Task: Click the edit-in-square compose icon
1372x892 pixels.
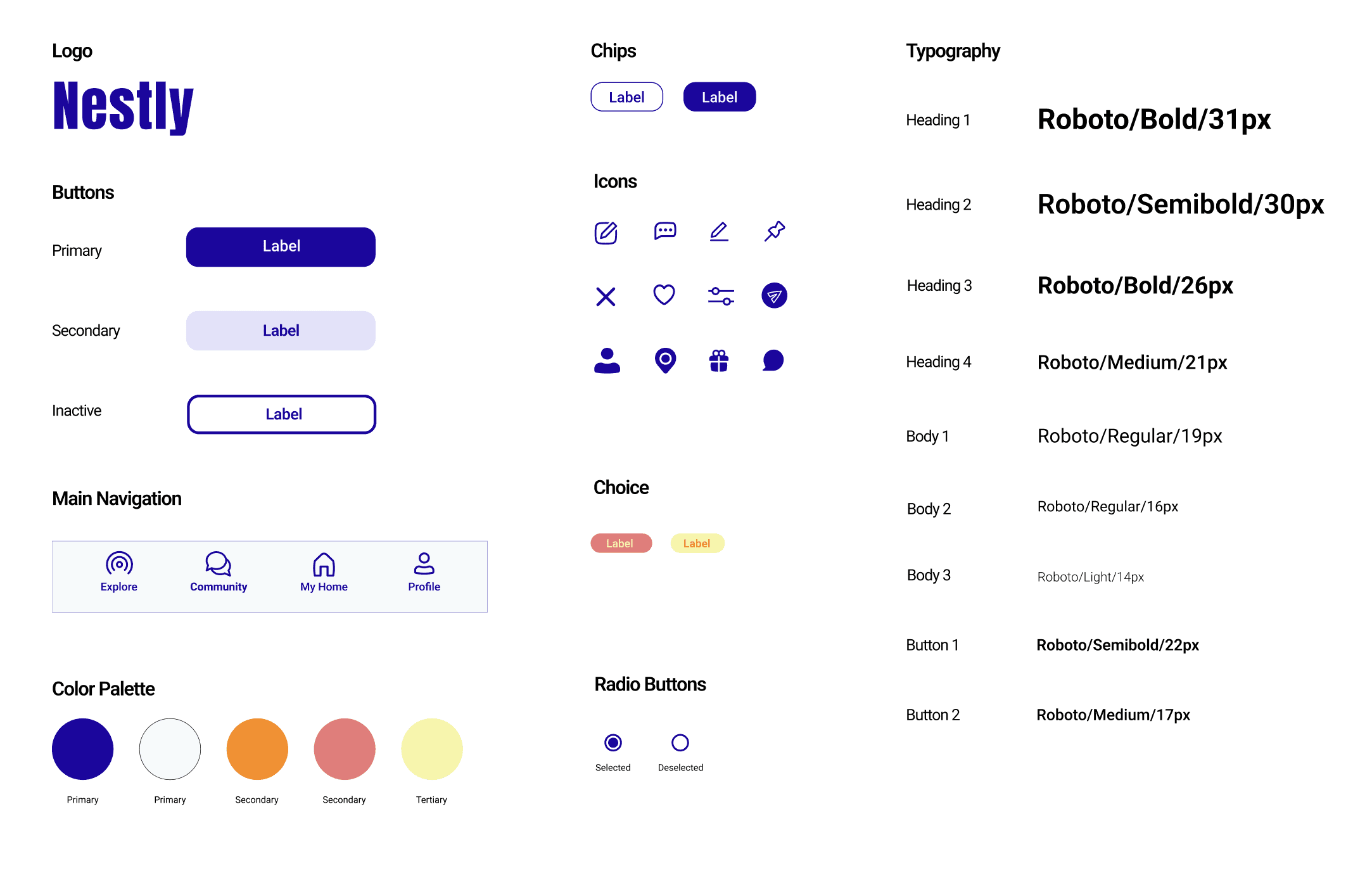Action: point(606,233)
